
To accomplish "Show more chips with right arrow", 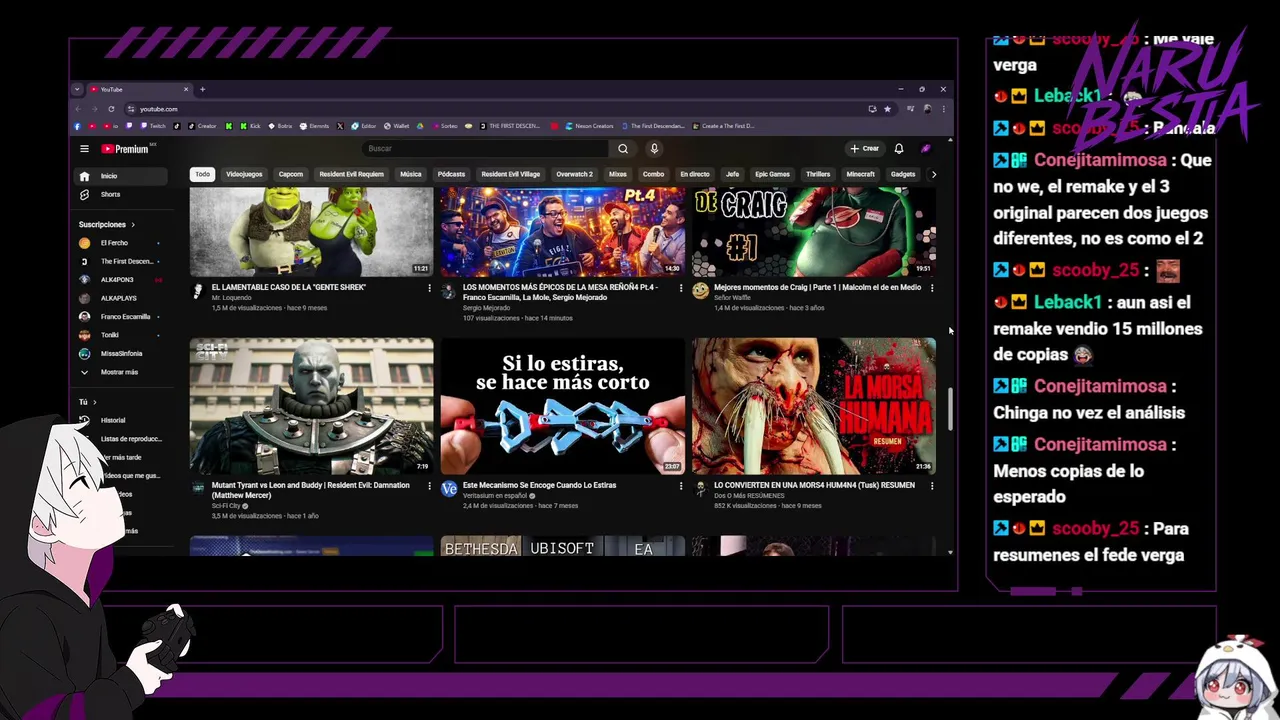I will [934, 174].
